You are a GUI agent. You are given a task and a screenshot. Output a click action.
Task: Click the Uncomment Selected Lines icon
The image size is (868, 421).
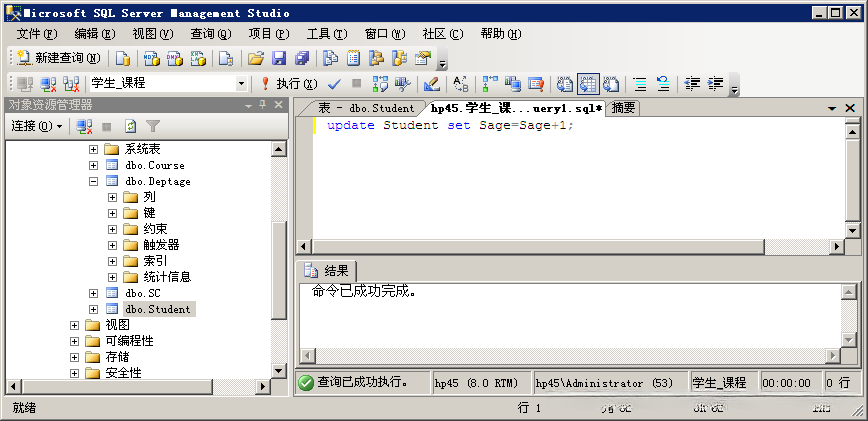(x=663, y=84)
